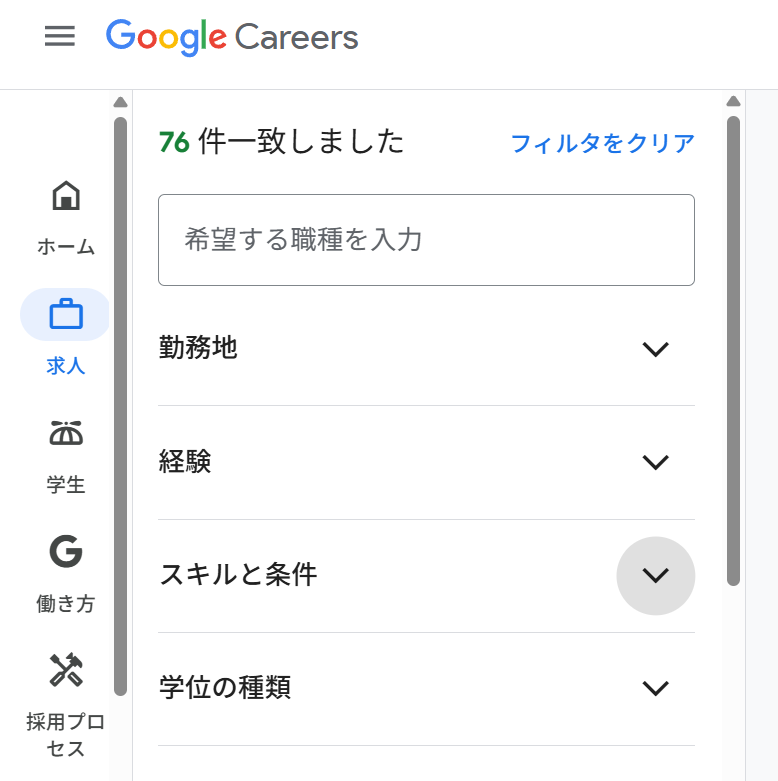
Task: Open the 学生 propeller cap icon
Action: click(66, 433)
